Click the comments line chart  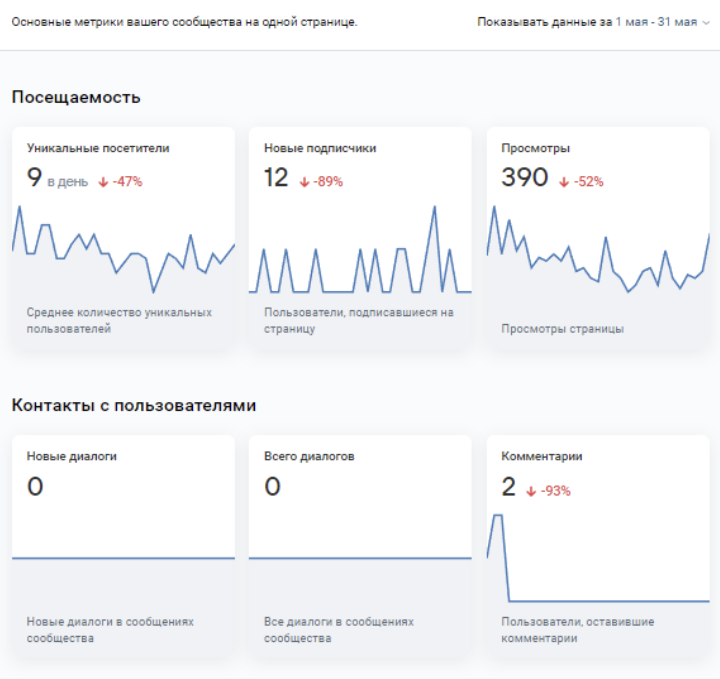click(597, 570)
